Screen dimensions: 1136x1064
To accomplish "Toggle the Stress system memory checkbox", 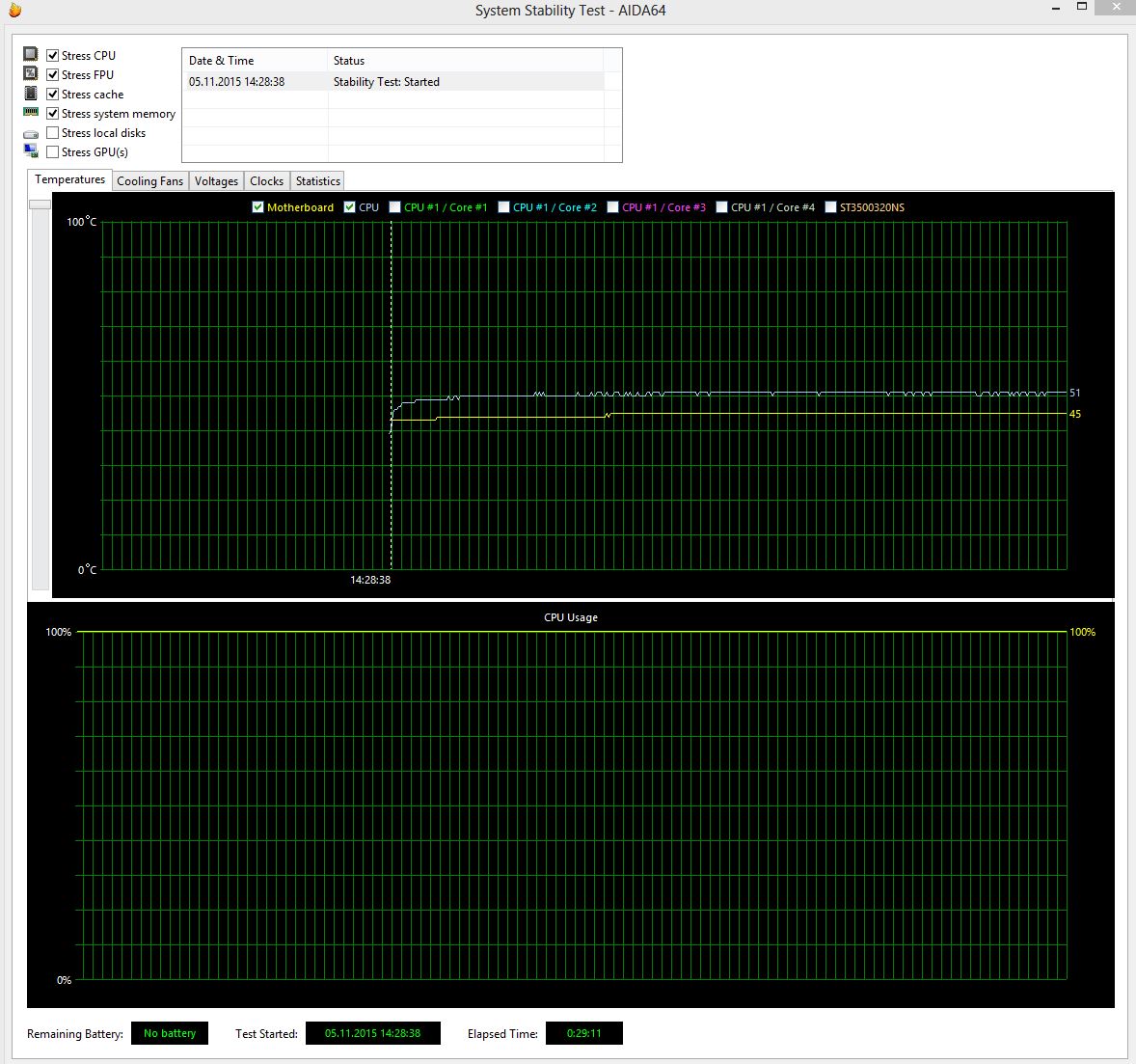I will [52, 114].
